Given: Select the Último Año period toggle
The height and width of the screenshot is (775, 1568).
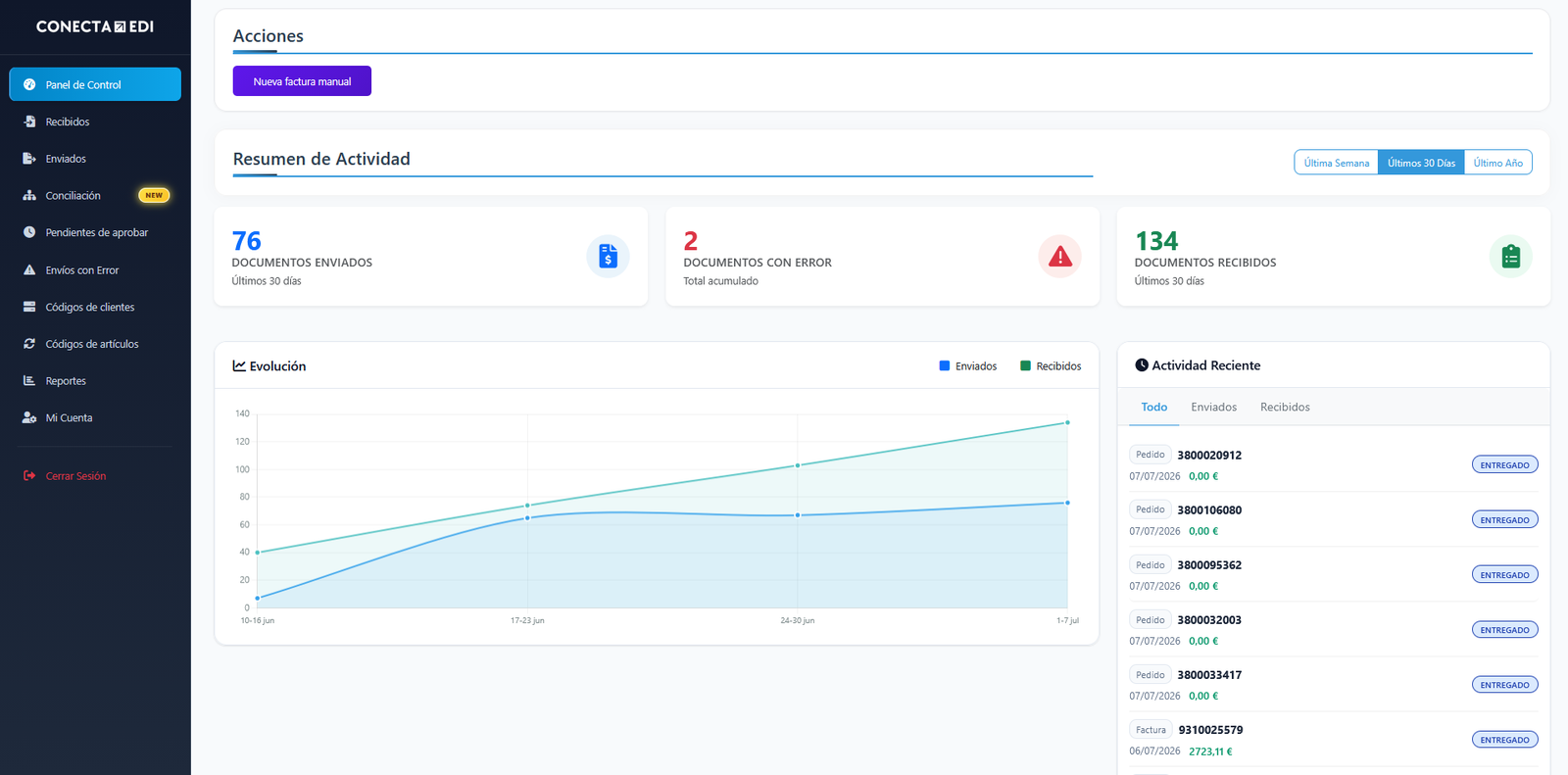Looking at the screenshot, I should pos(1497,163).
